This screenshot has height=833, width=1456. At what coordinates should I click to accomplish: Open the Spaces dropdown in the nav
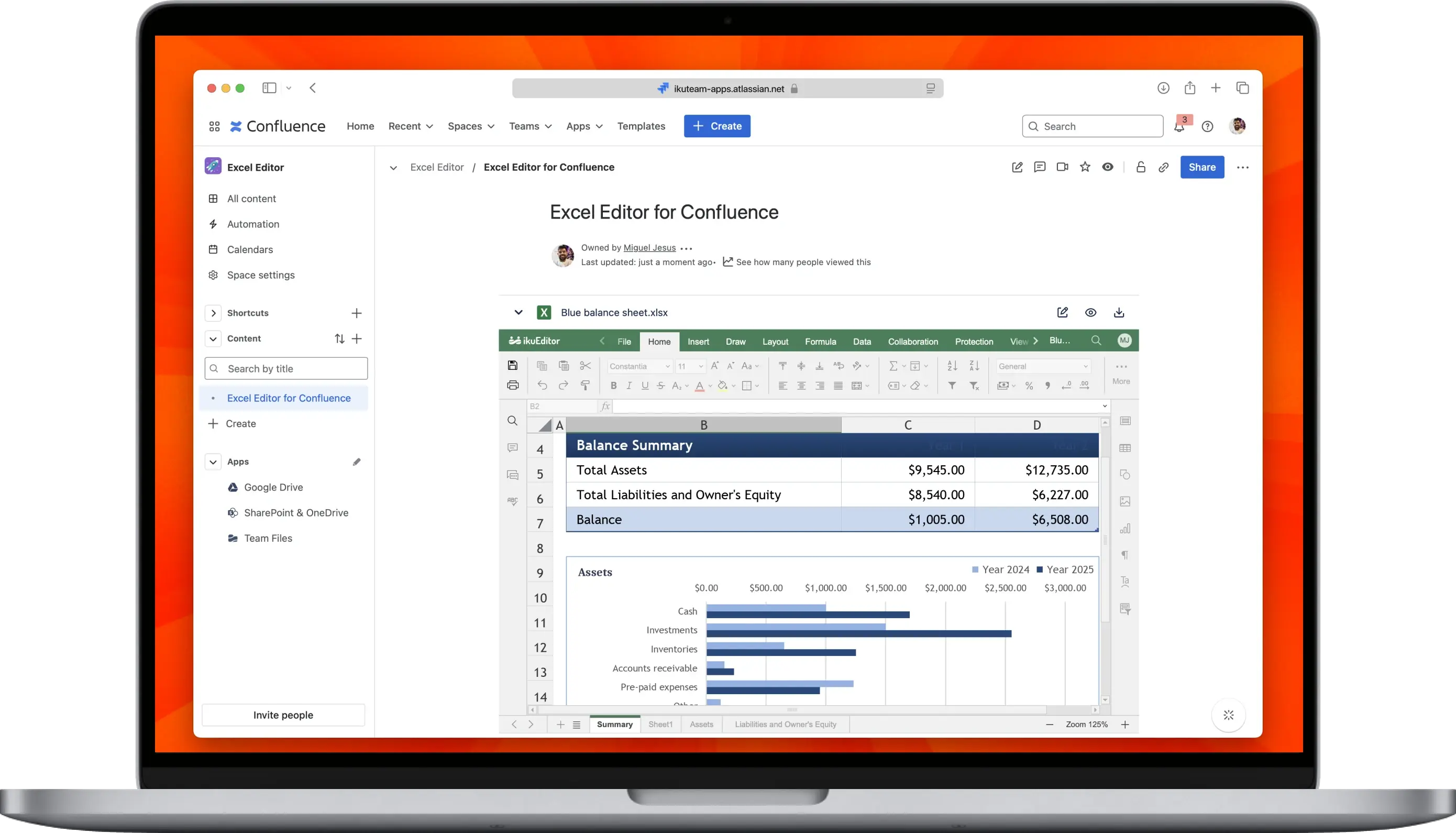coord(471,126)
